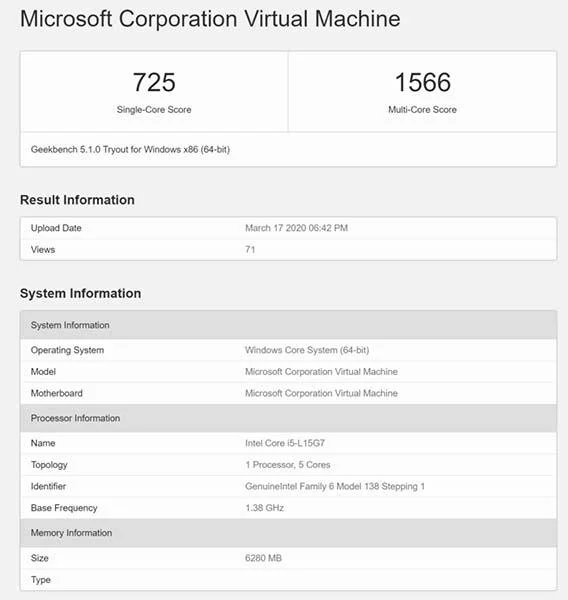This screenshot has width=568, height=600.
Task: Select GenuineIntel Family 6 Model 138 value
Action: coord(335,486)
